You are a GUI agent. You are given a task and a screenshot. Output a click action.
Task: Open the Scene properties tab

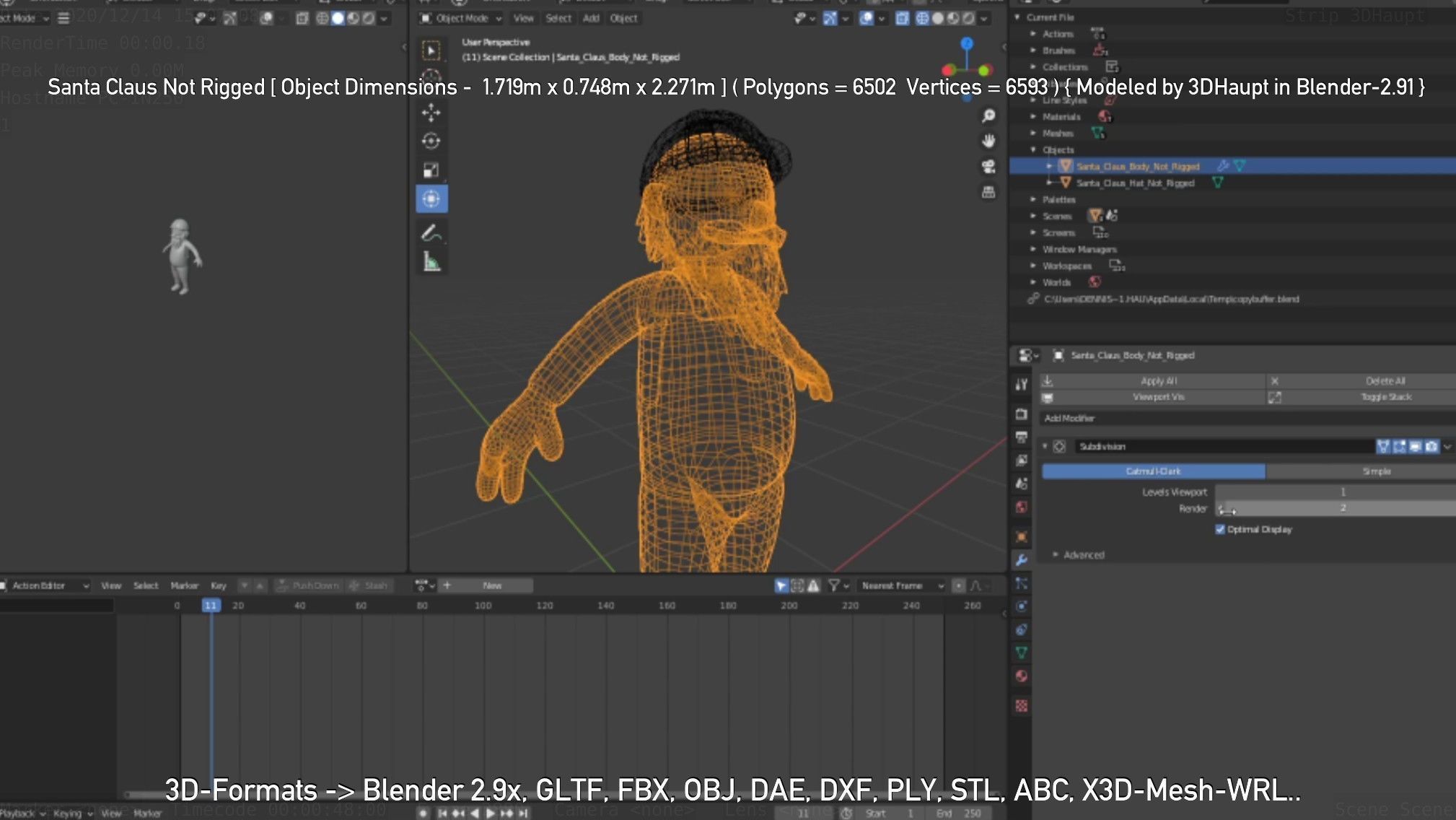pyautogui.click(x=1021, y=484)
